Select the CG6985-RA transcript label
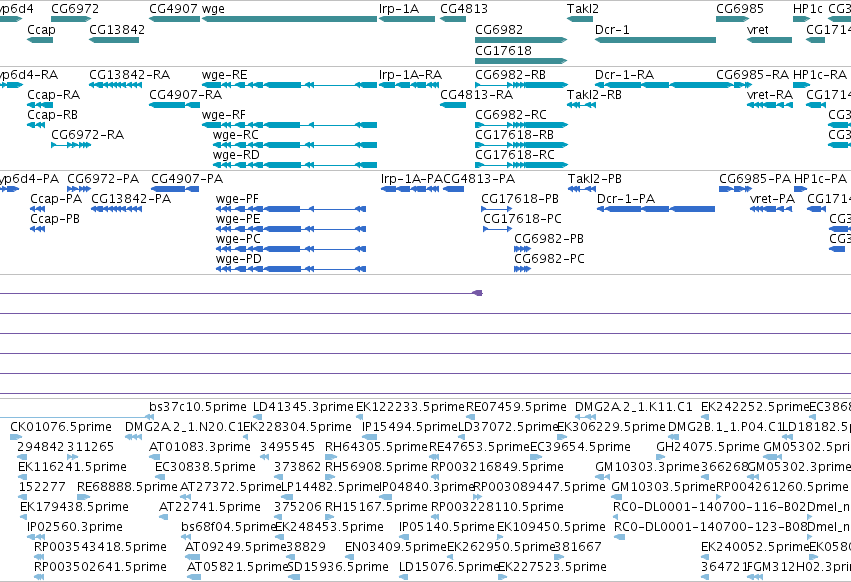This screenshot has width=851, height=582. coord(752,74)
